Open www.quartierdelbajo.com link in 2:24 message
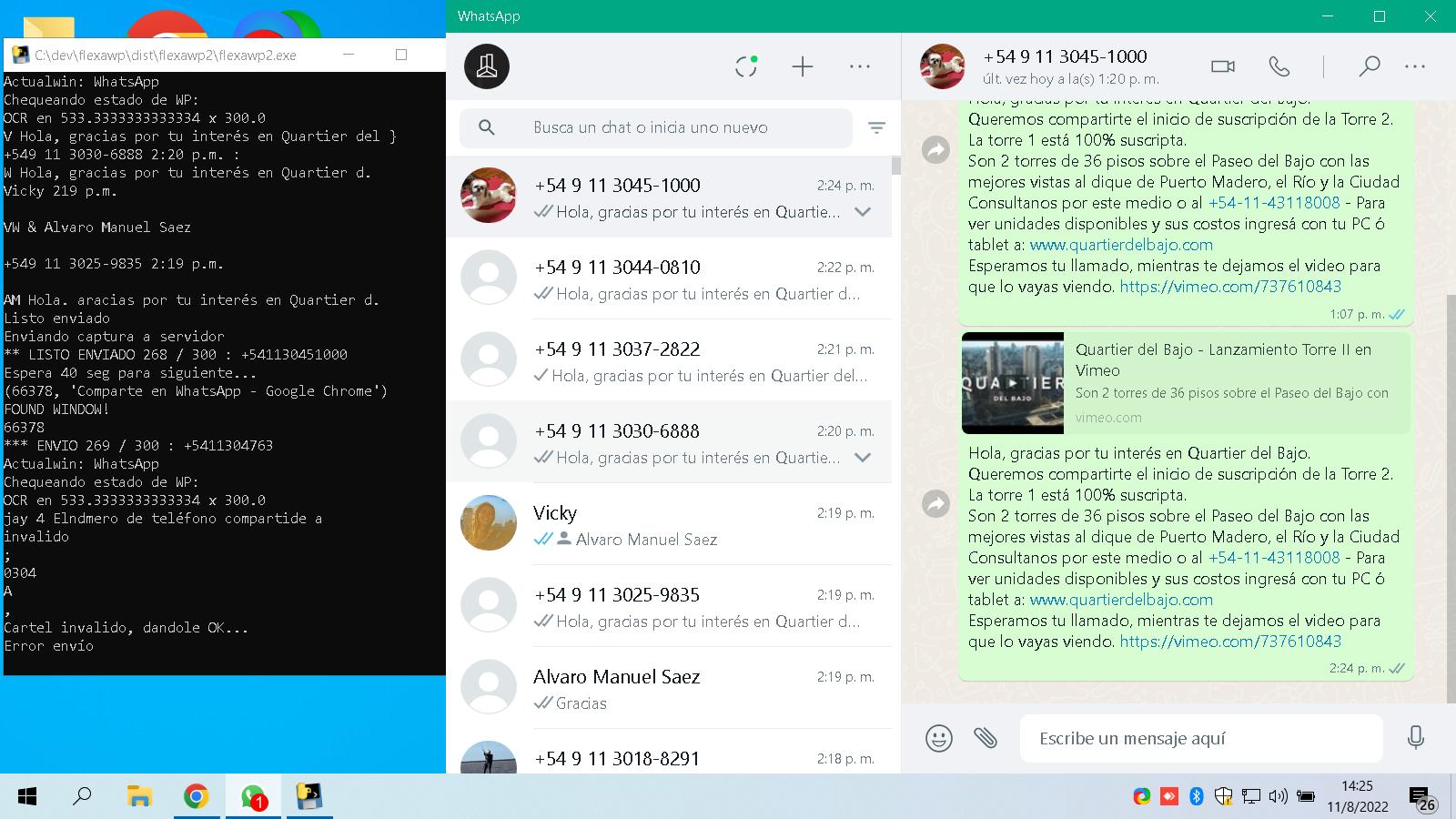This screenshot has width=1456, height=819. click(x=1121, y=600)
